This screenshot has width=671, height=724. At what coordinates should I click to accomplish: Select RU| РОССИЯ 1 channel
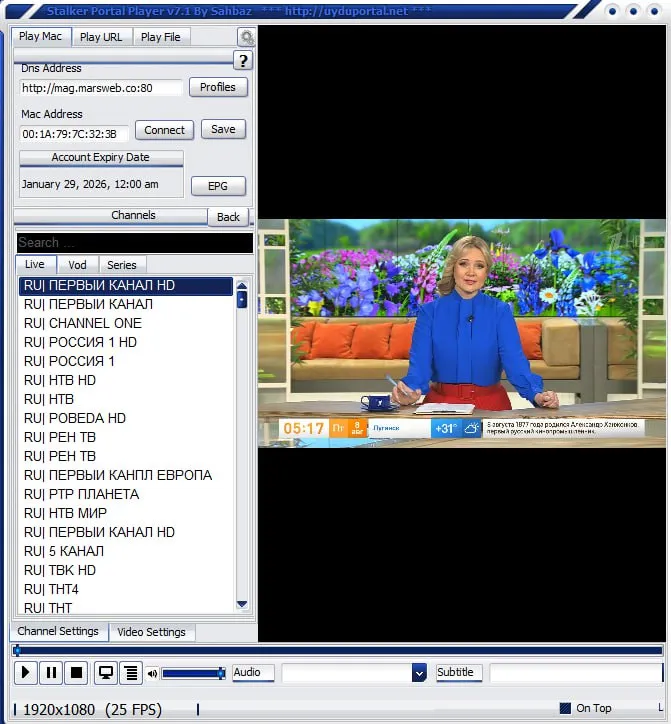tap(126, 361)
